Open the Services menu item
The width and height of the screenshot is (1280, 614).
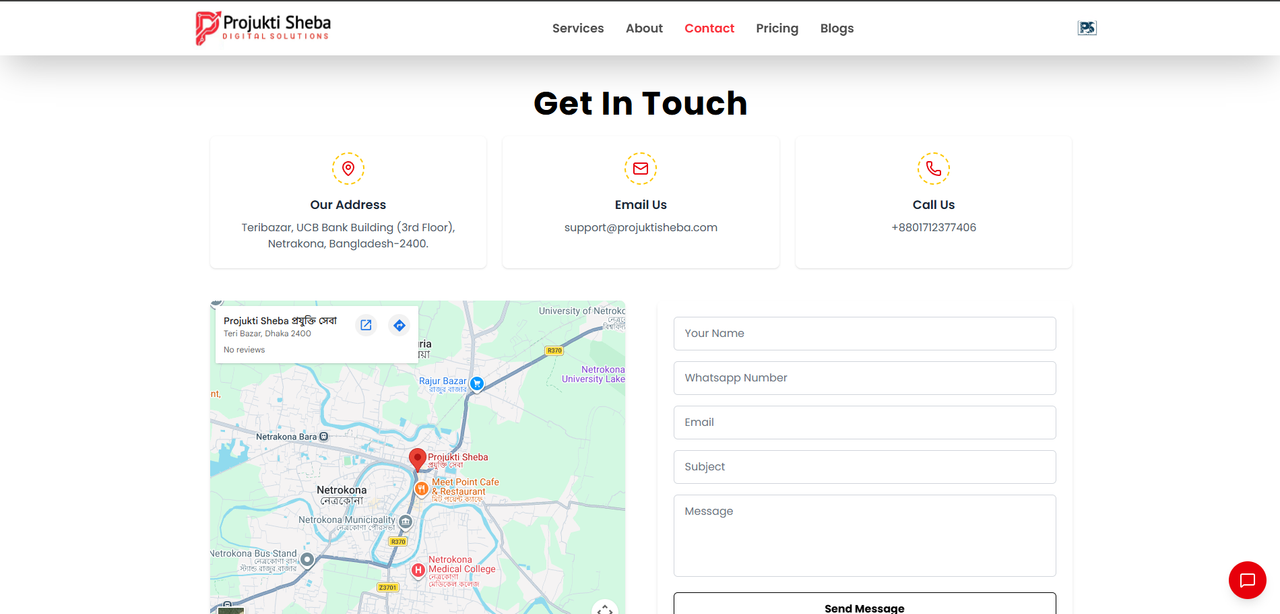pyautogui.click(x=578, y=28)
